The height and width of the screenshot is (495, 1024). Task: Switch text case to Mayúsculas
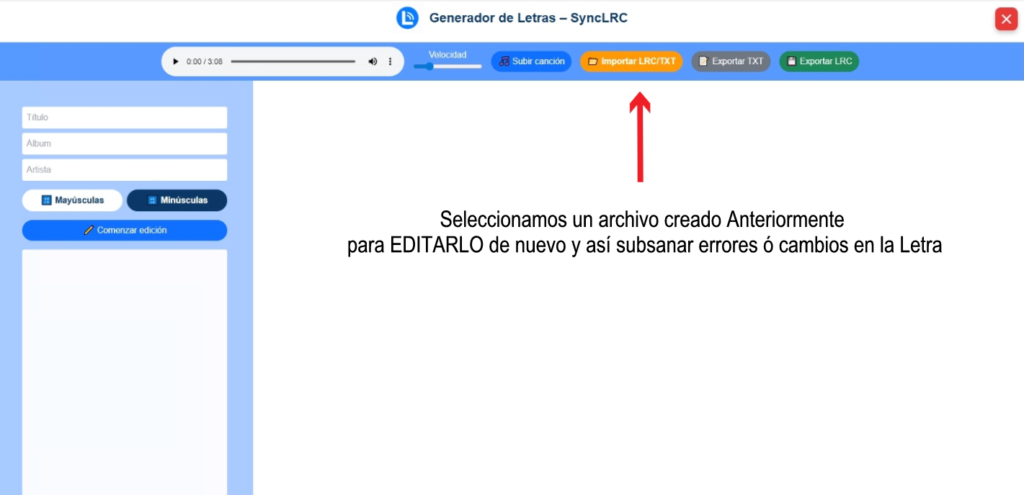[x=72, y=200]
